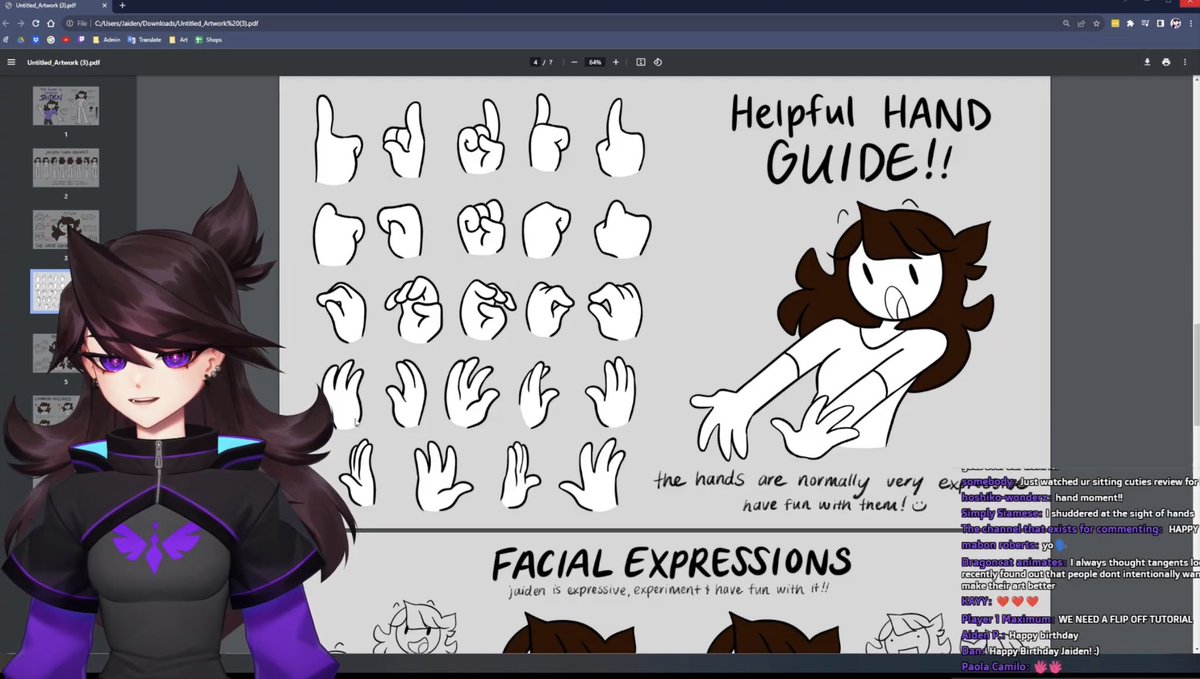Open the Extensions puzzle piece menu
This screenshot has width=1200, height=679.
click(x=1130, y=23)
